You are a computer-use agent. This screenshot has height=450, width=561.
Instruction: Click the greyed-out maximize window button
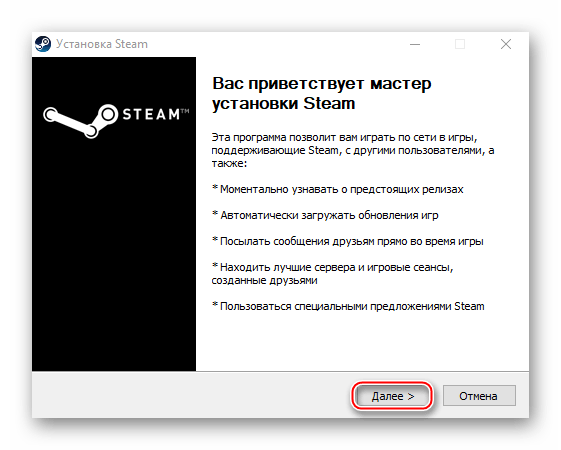pyautogui.click(x=460, y=44)
